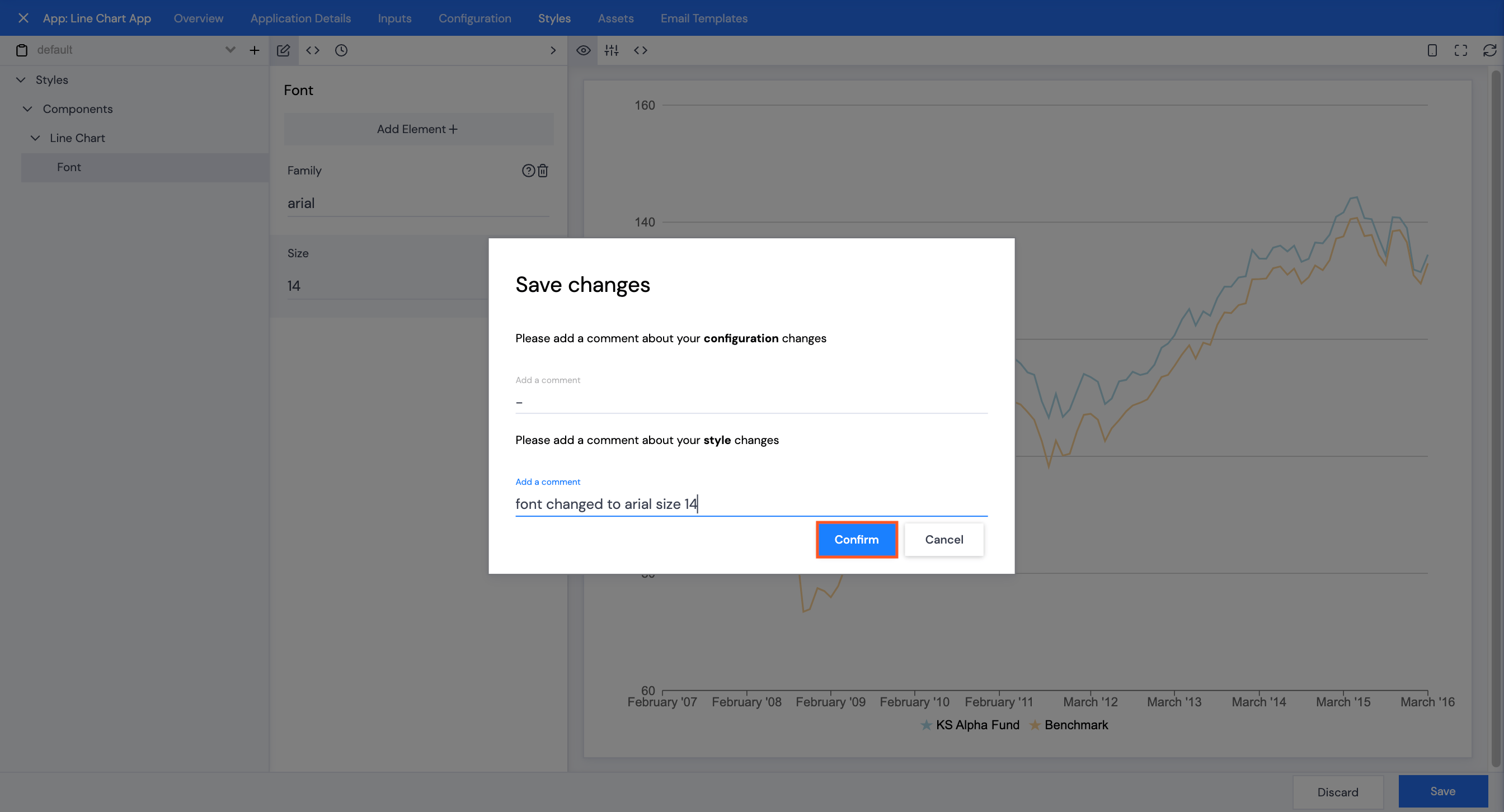The image size is (1504, 812).
Task: Open Email Templates in the top bar
Action: (x=703, y=18)
